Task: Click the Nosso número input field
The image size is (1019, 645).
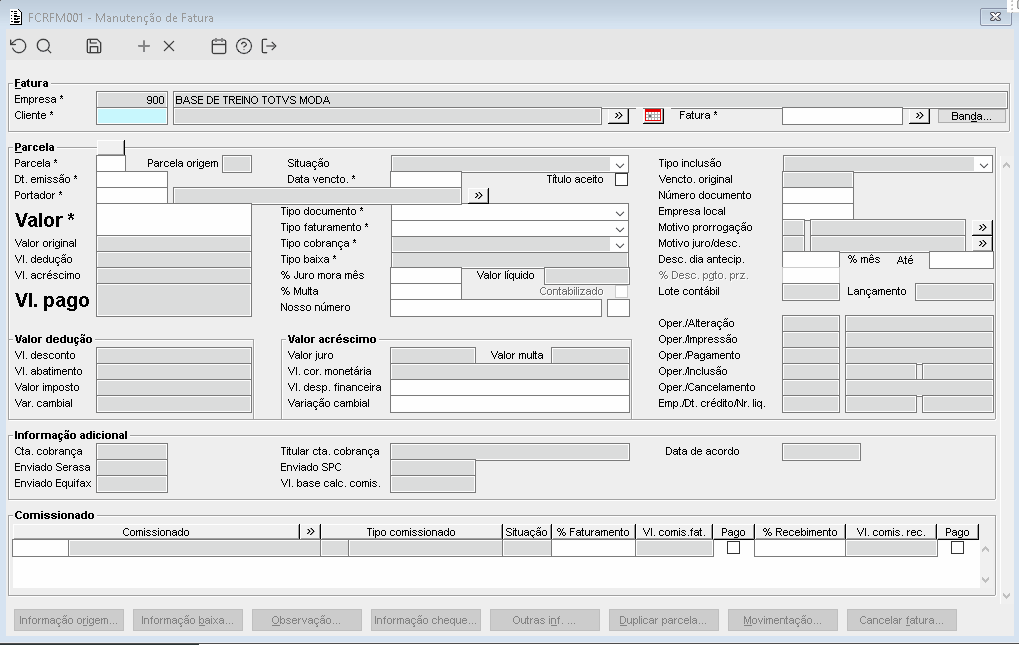Action: point(495,308)
